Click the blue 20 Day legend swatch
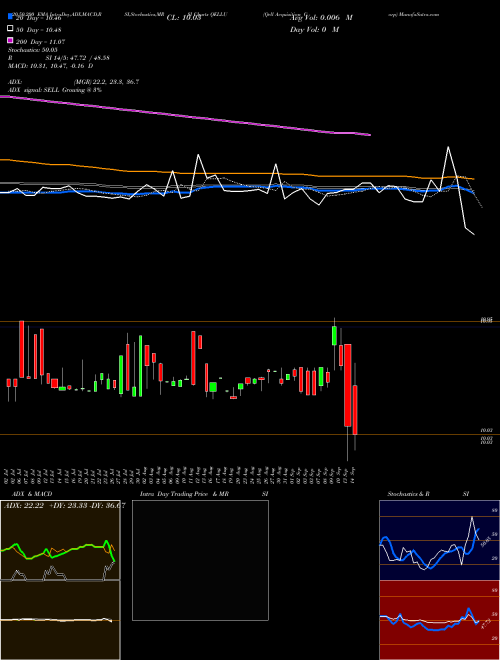This screenshot has width=500, height=660. tap(10, 17)
